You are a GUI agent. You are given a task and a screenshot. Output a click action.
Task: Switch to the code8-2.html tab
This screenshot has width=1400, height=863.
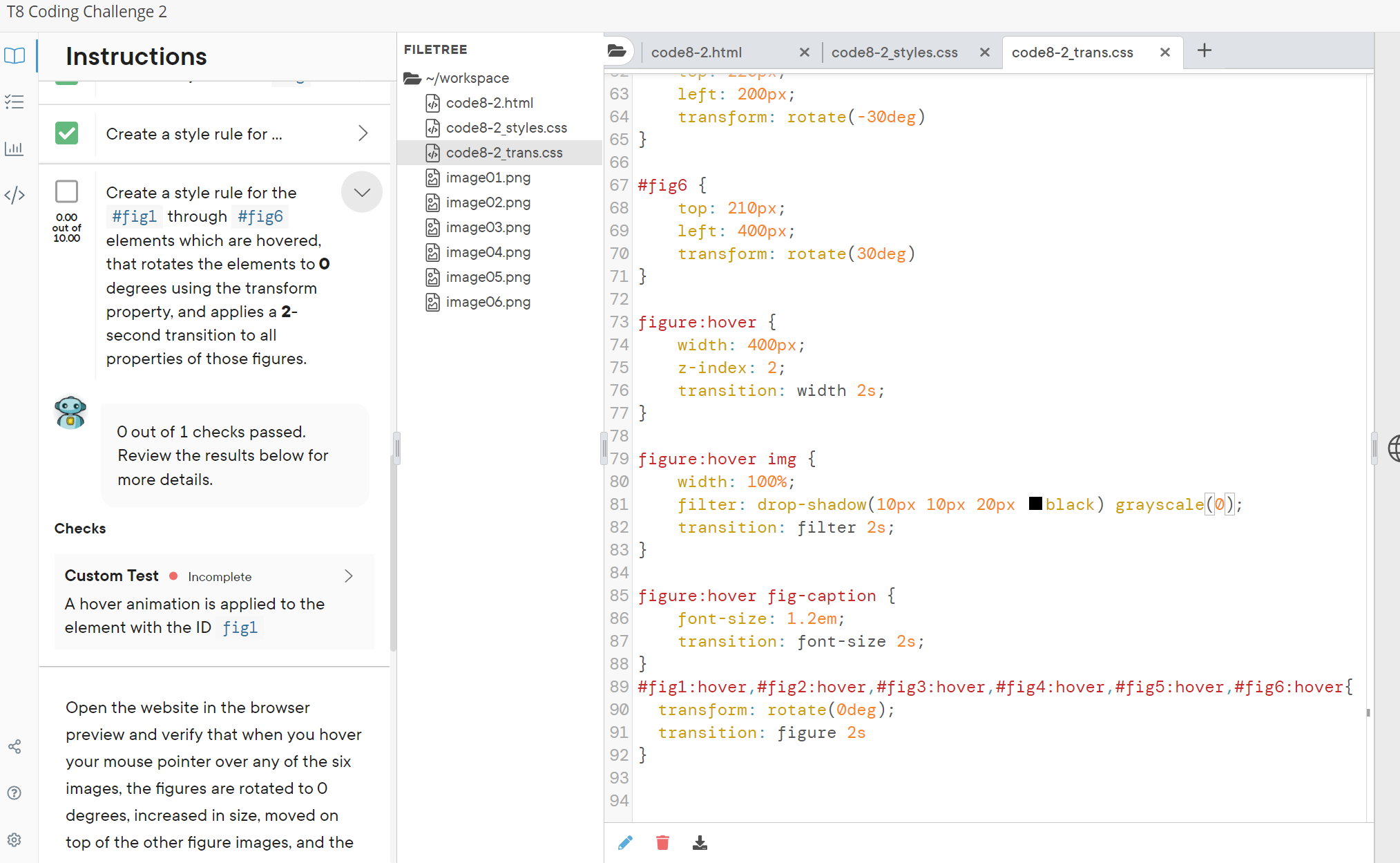point(698,52)
